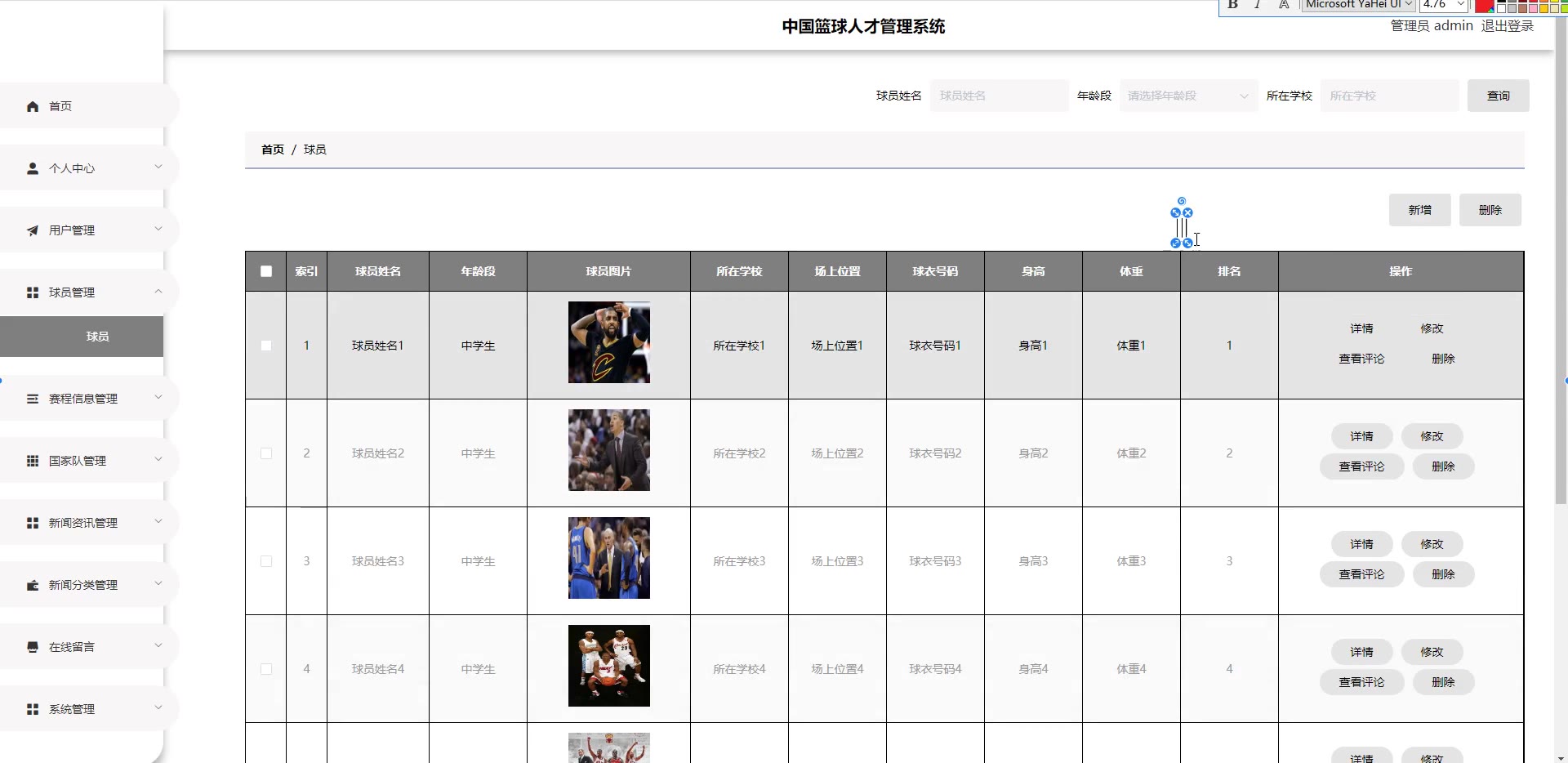
Task: Click 退出登录 to log out
Action: 1508,26
